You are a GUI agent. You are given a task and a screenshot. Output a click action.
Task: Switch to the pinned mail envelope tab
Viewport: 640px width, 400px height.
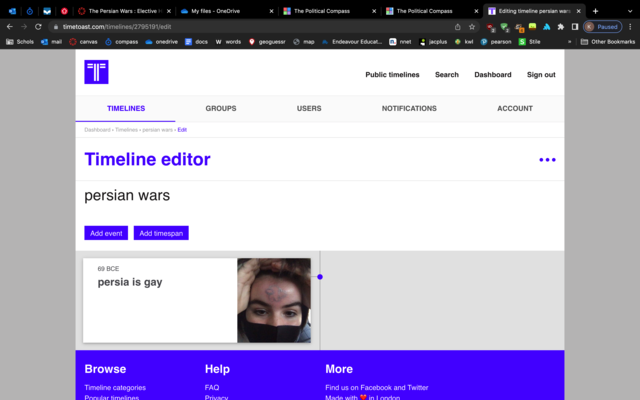click(47, 11)
